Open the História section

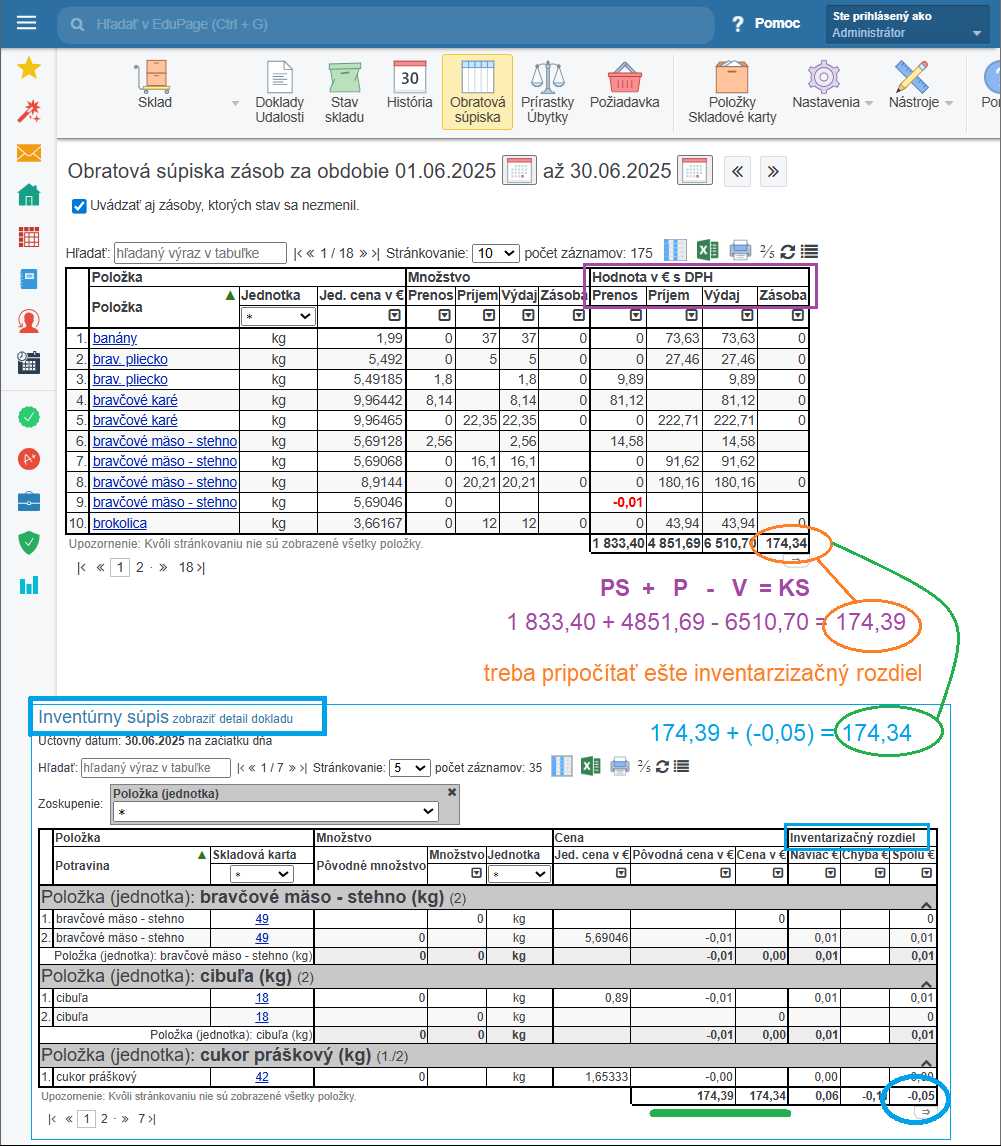point(409,86)
